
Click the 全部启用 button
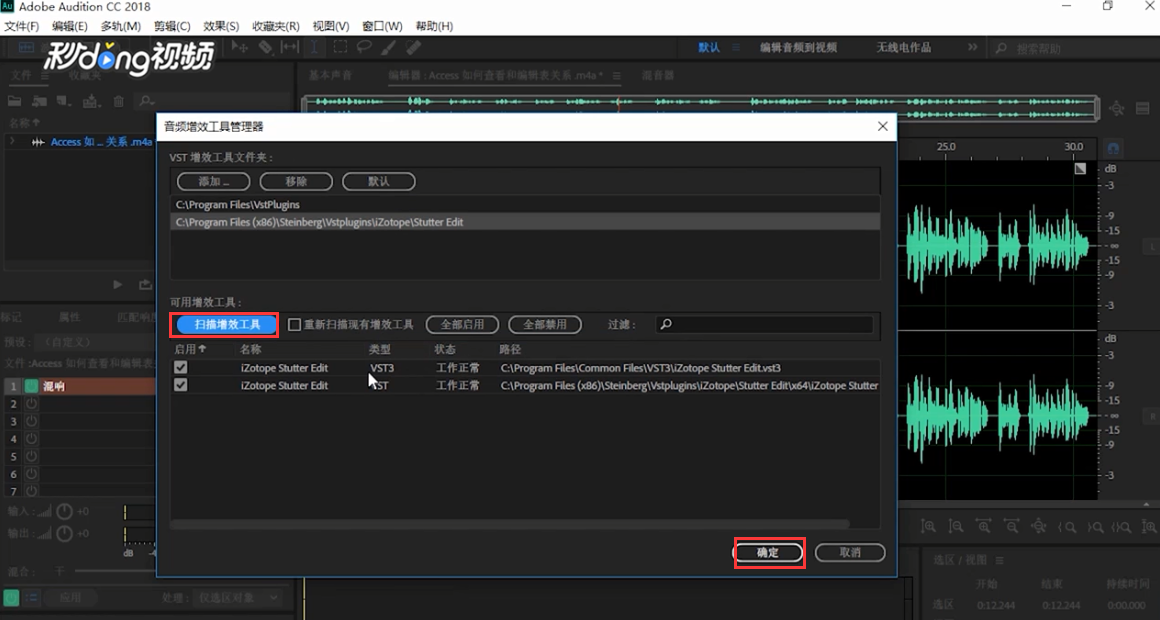point(462,325)
